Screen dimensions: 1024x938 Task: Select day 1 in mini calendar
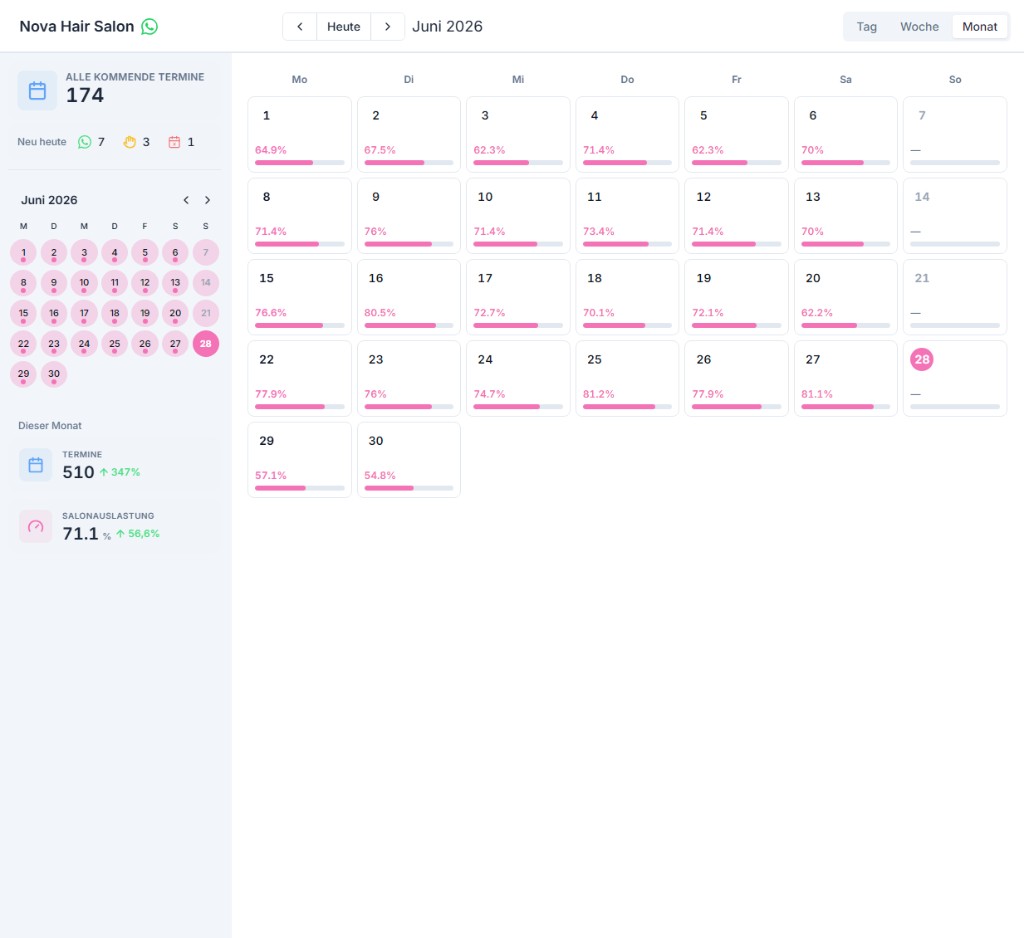(x=24, y=253)
